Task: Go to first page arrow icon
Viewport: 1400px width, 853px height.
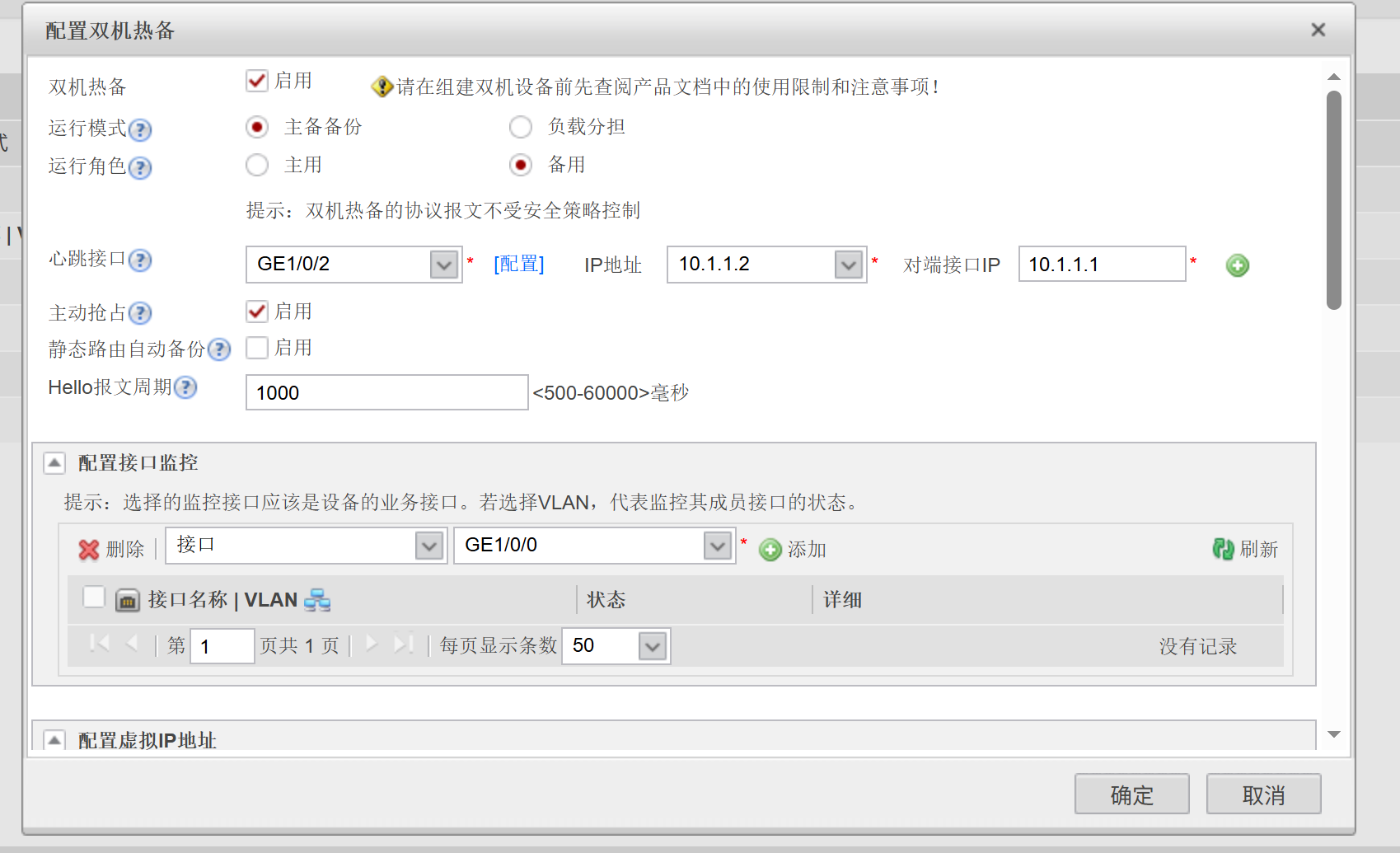Action: tap(100, 644)
